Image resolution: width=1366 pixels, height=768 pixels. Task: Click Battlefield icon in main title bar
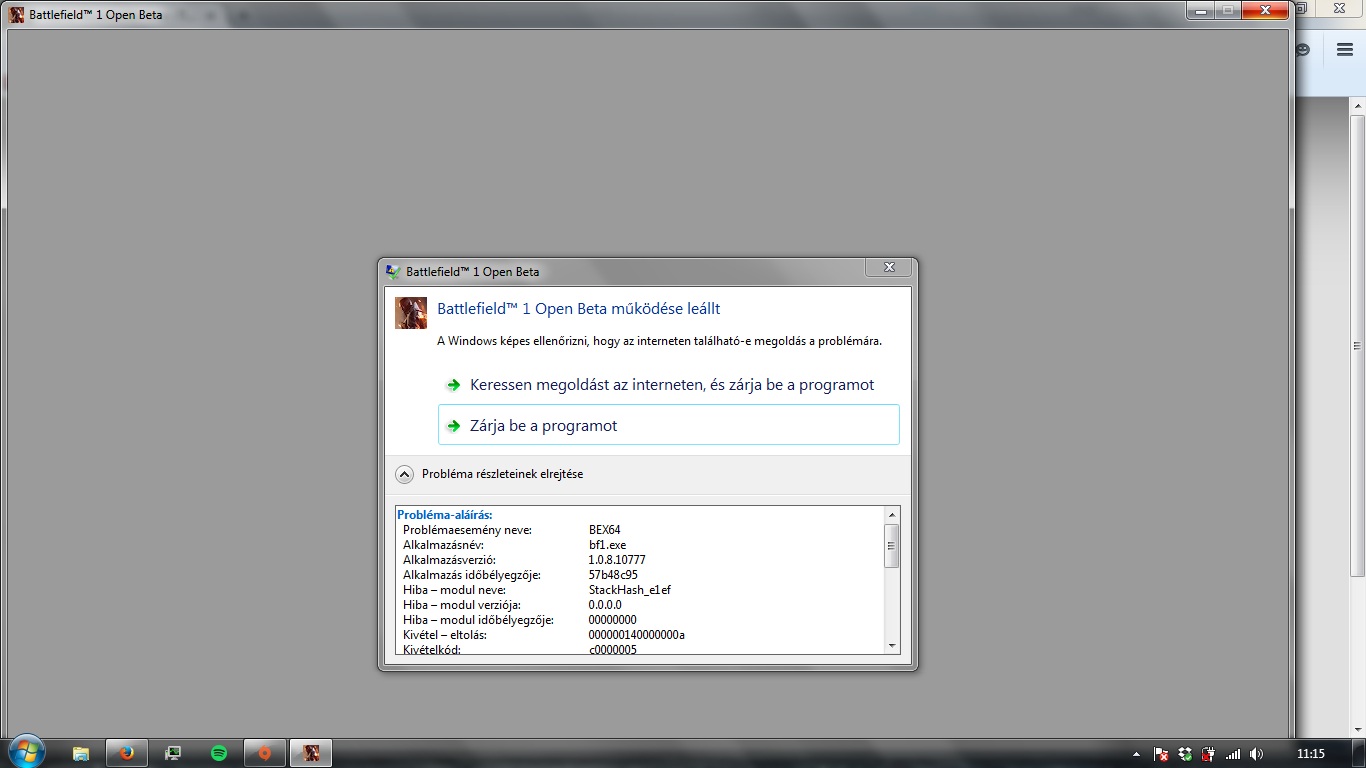tap(17, 15)
